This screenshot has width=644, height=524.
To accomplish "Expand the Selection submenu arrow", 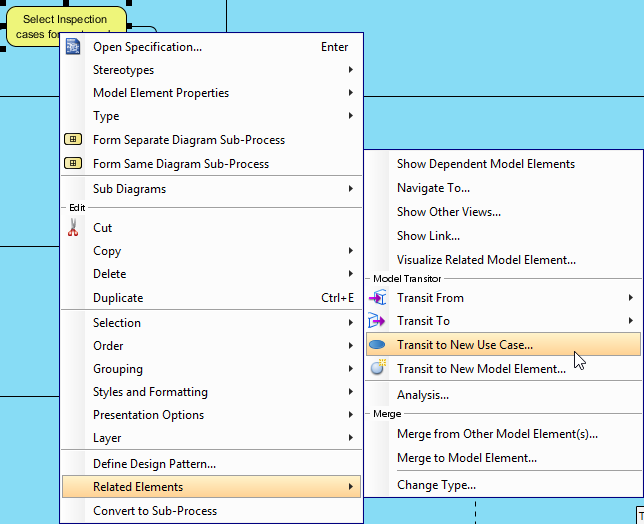I will pyautogui.click(x=351, y=322).
